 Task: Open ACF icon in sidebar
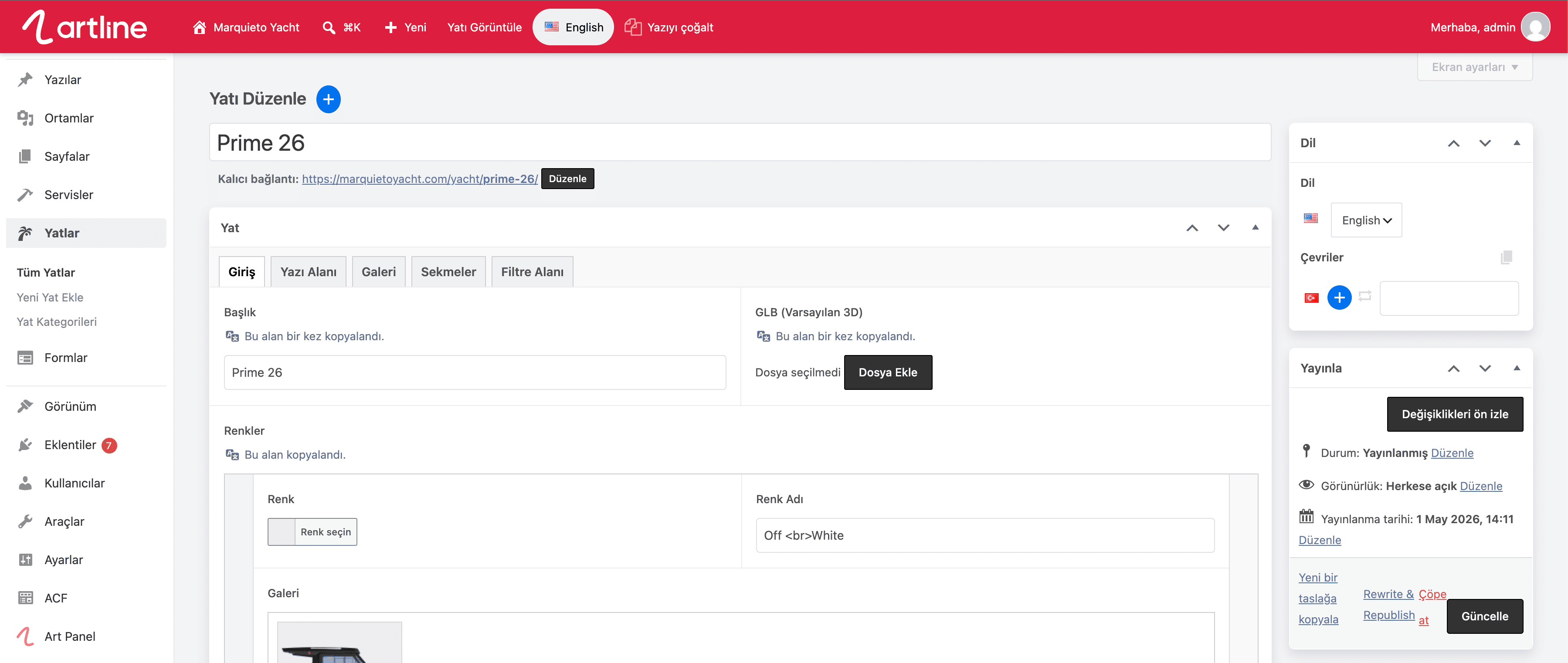[x=25, y=598]
